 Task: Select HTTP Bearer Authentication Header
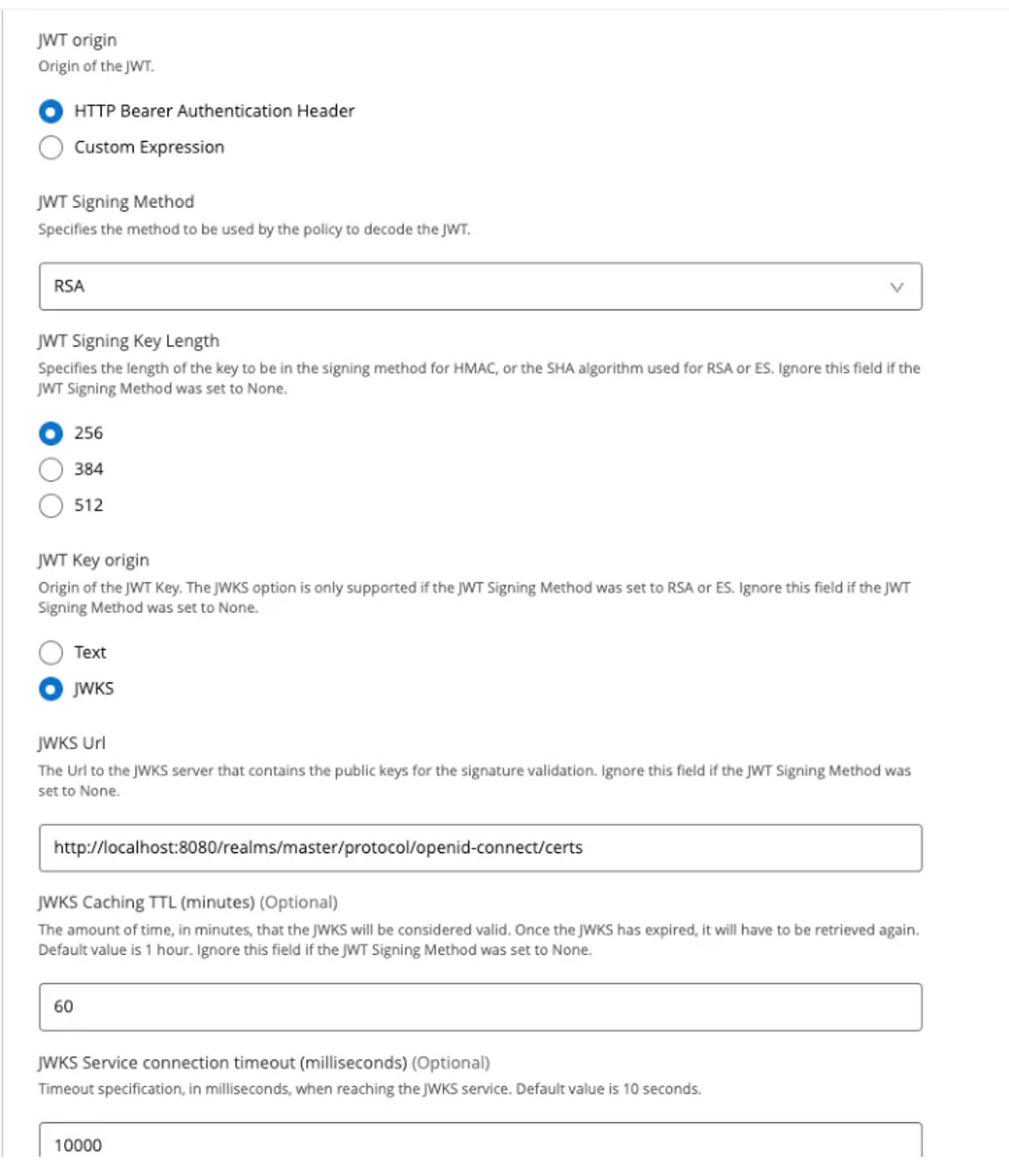point(52,111)
